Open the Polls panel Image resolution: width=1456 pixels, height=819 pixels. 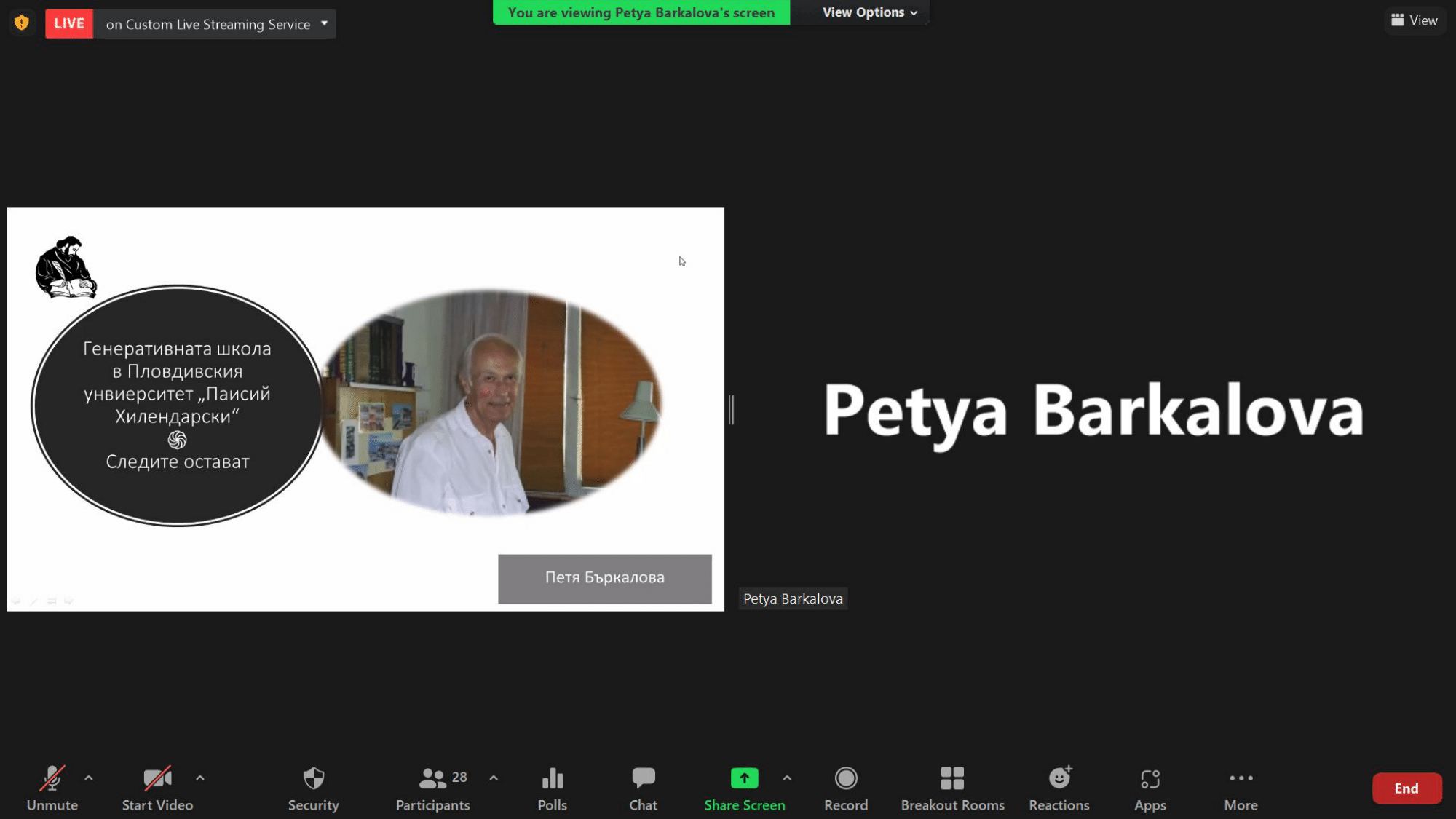(552, 788)
